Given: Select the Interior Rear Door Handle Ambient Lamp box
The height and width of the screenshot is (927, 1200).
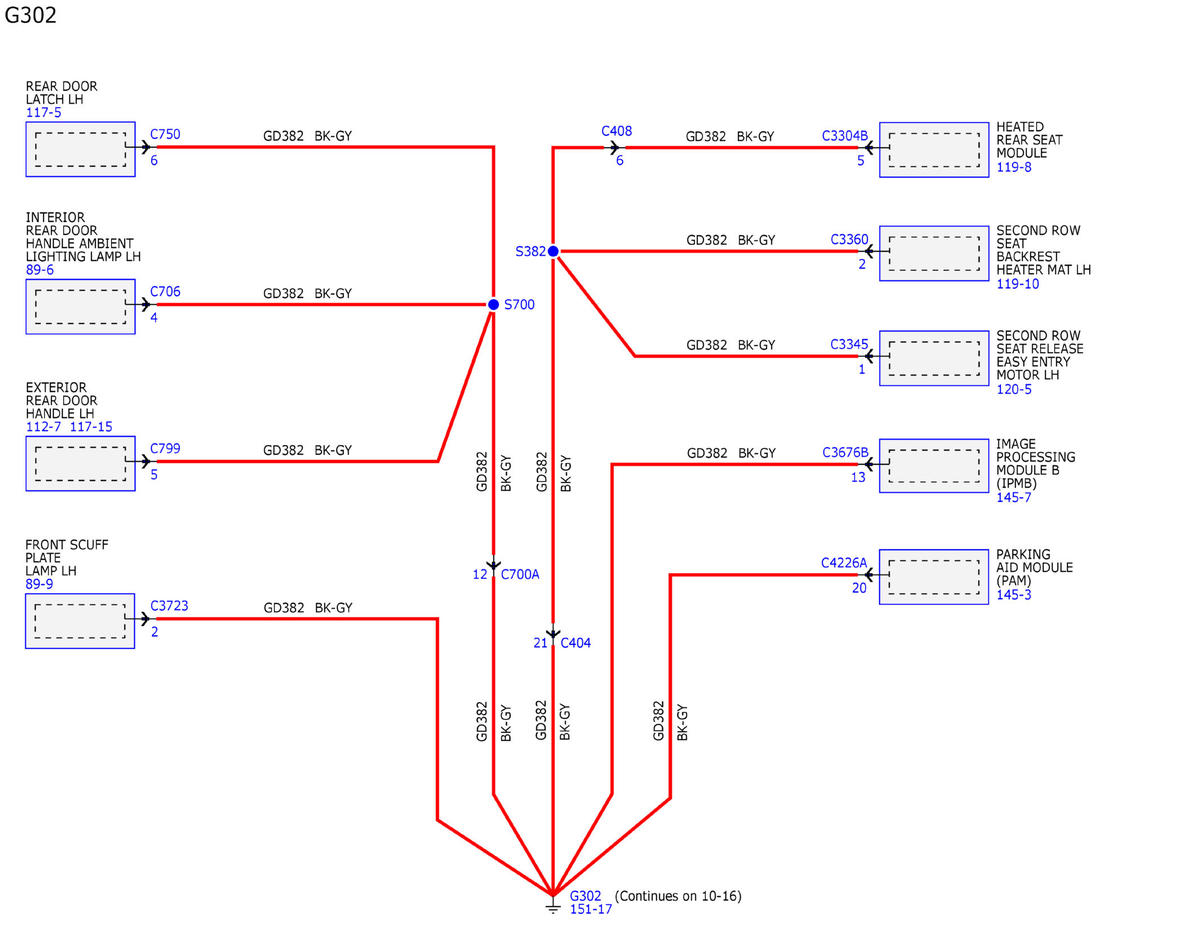Looking at the screenshot, I should [80, 306].
